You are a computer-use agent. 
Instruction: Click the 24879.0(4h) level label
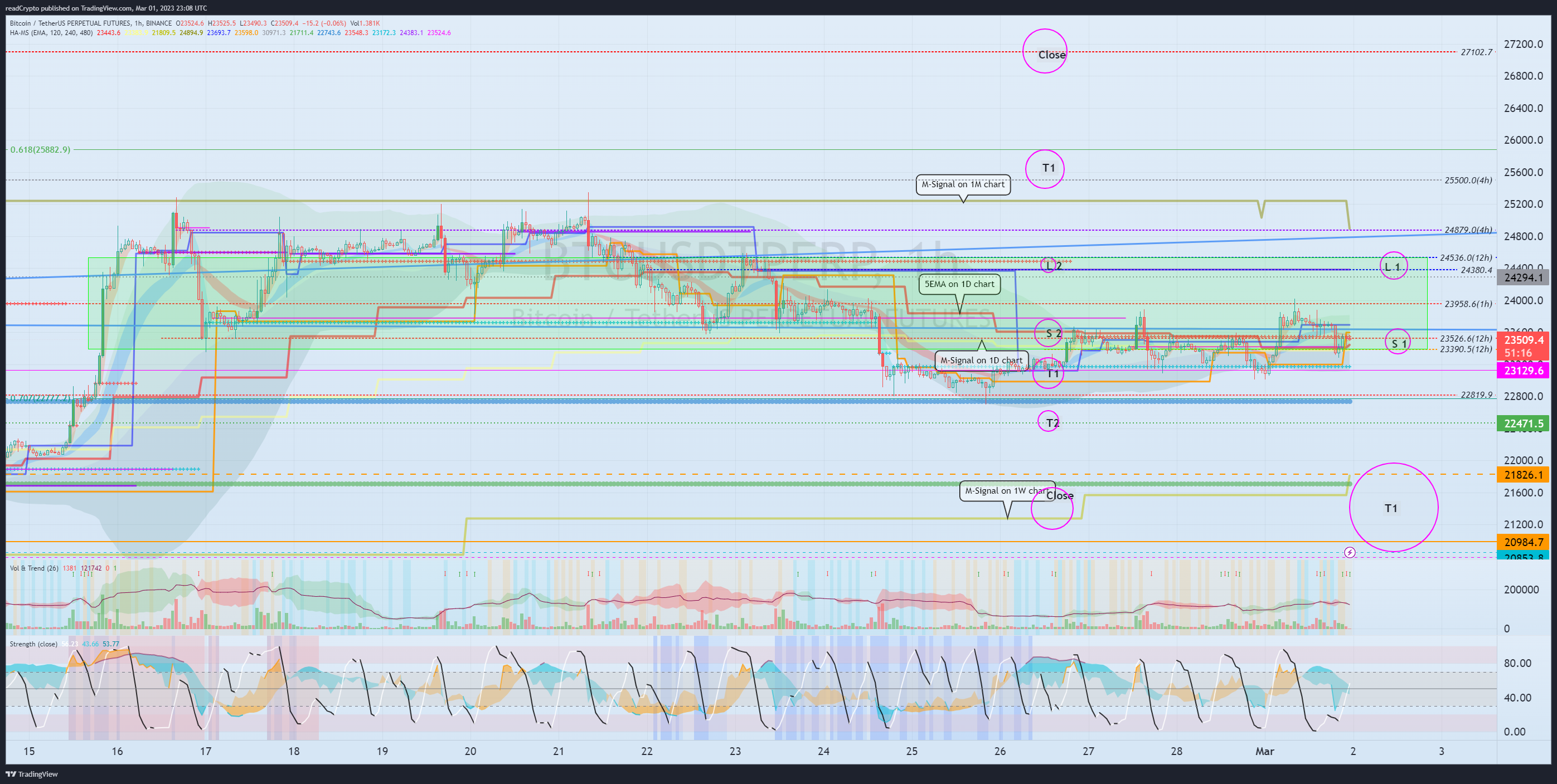1468,230
